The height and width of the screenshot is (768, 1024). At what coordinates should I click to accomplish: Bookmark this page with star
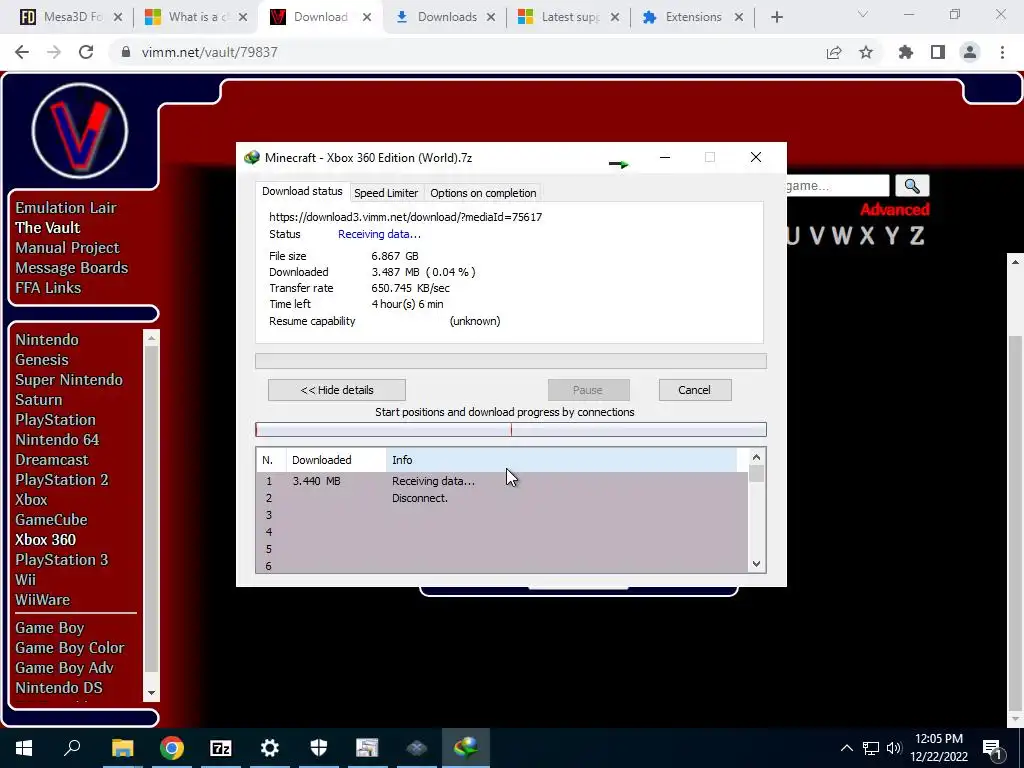pyautogui.click(x=866, y=52)
